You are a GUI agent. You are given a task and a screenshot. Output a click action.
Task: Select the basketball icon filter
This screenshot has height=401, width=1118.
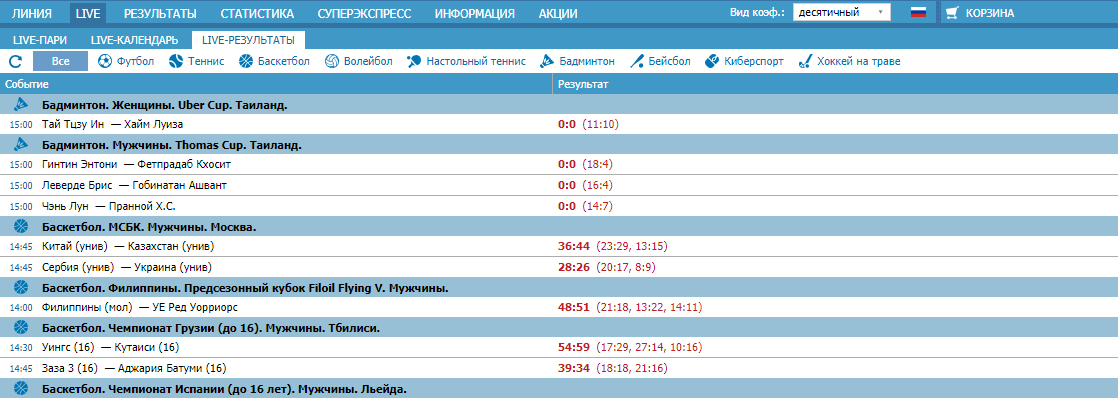[246, 61]
